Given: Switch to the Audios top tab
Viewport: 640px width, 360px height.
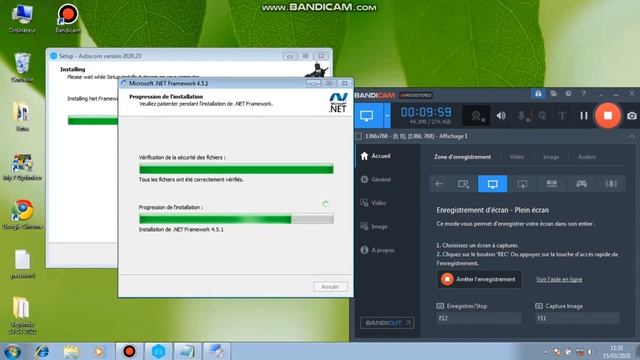Looking at the screenshot, I should pos(587,157).
